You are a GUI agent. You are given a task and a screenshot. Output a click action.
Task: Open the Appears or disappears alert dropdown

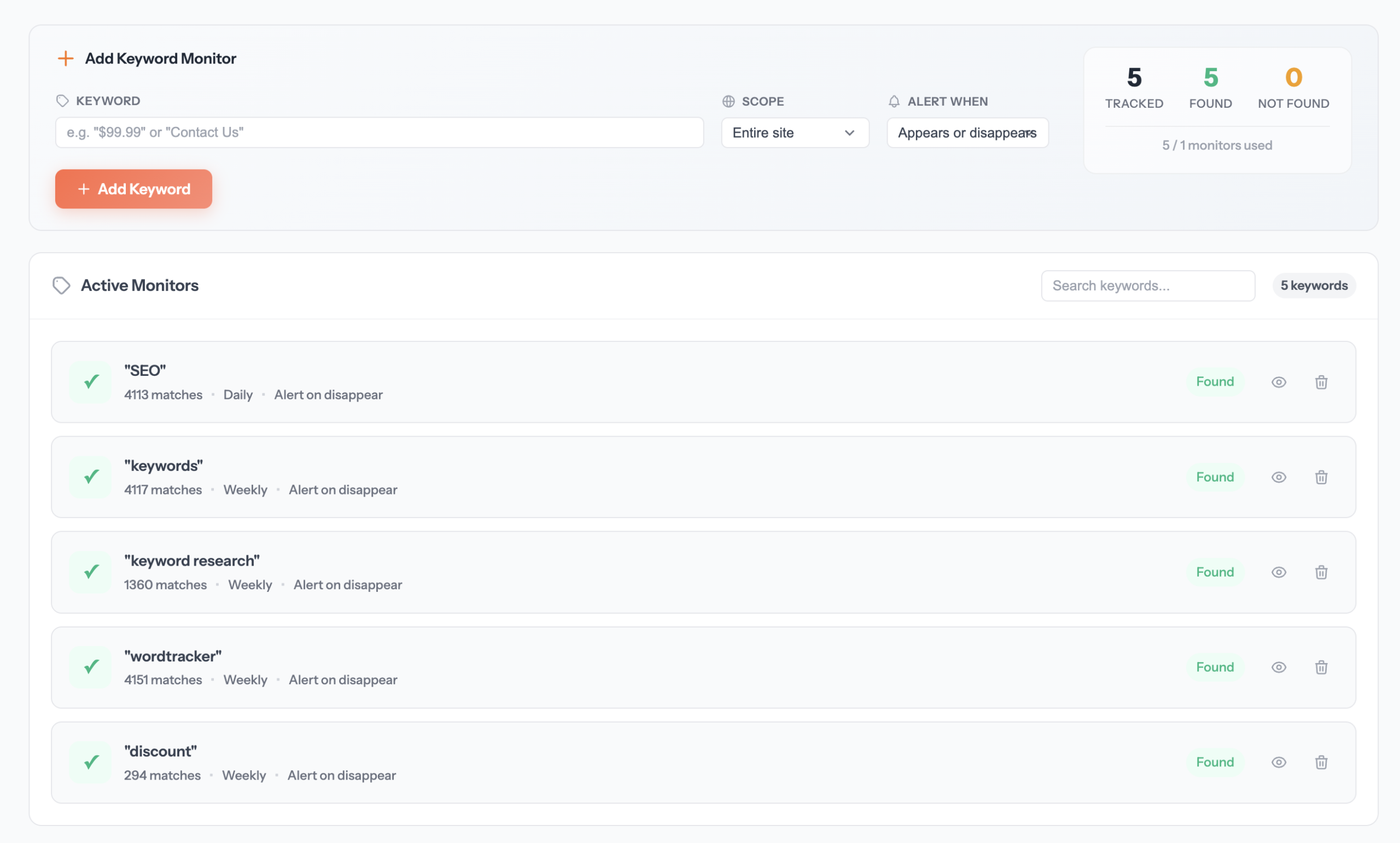click(967, 132)
